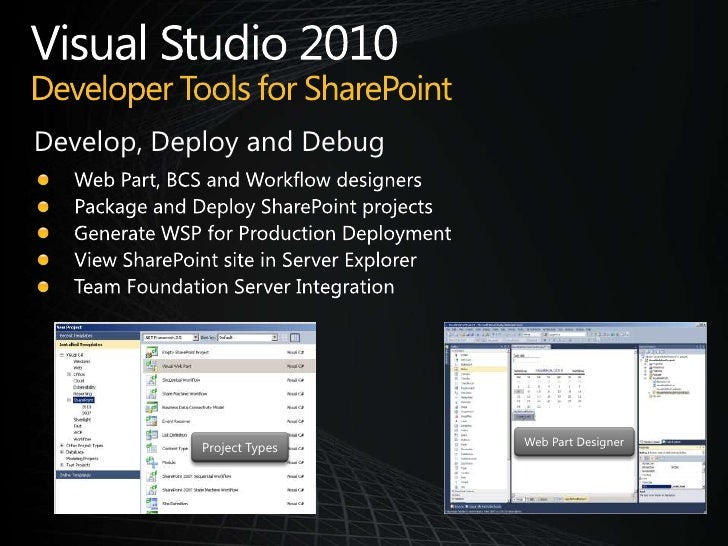Collapse the SharePoint tree node
This screenshot has width=728, height=546.
(x=69, y=400)
